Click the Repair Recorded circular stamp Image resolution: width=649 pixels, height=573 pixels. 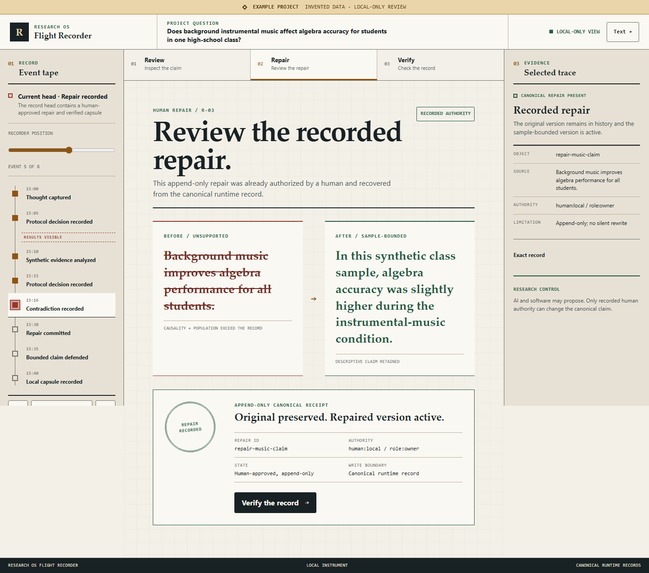click(x=190, y=427)
